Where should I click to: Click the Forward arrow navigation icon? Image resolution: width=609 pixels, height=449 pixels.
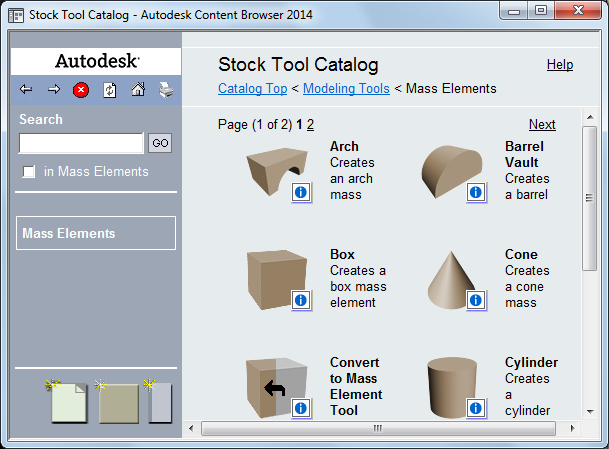pos(54,90)
